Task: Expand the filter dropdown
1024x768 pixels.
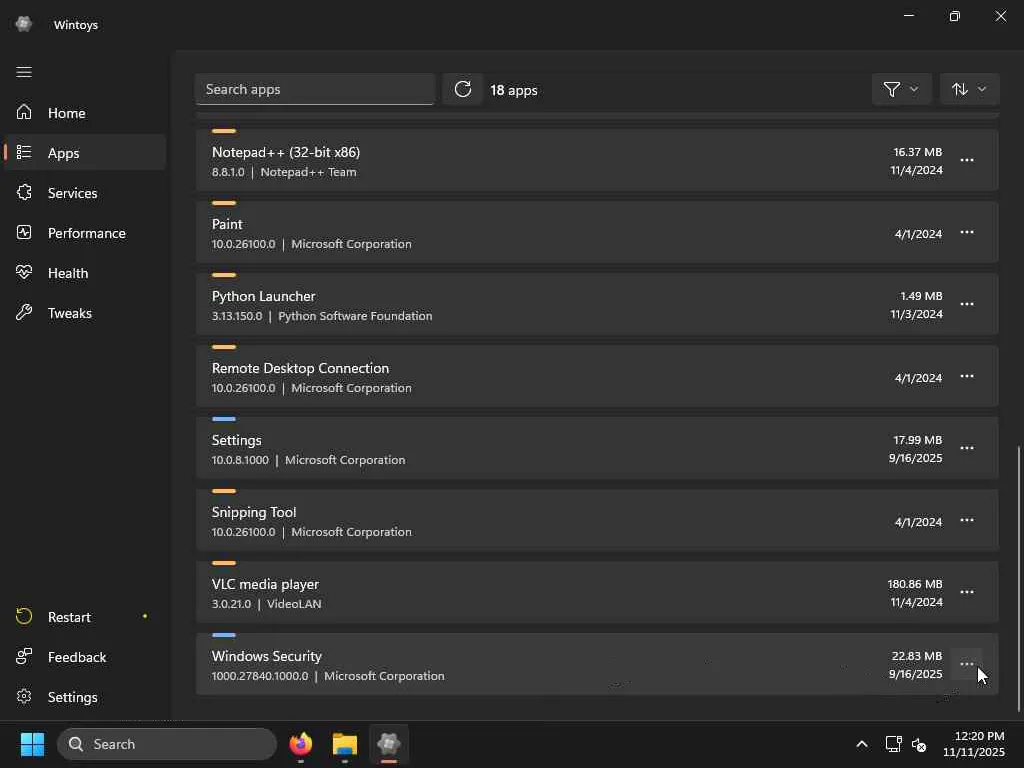Action: (x=901, y=89)
